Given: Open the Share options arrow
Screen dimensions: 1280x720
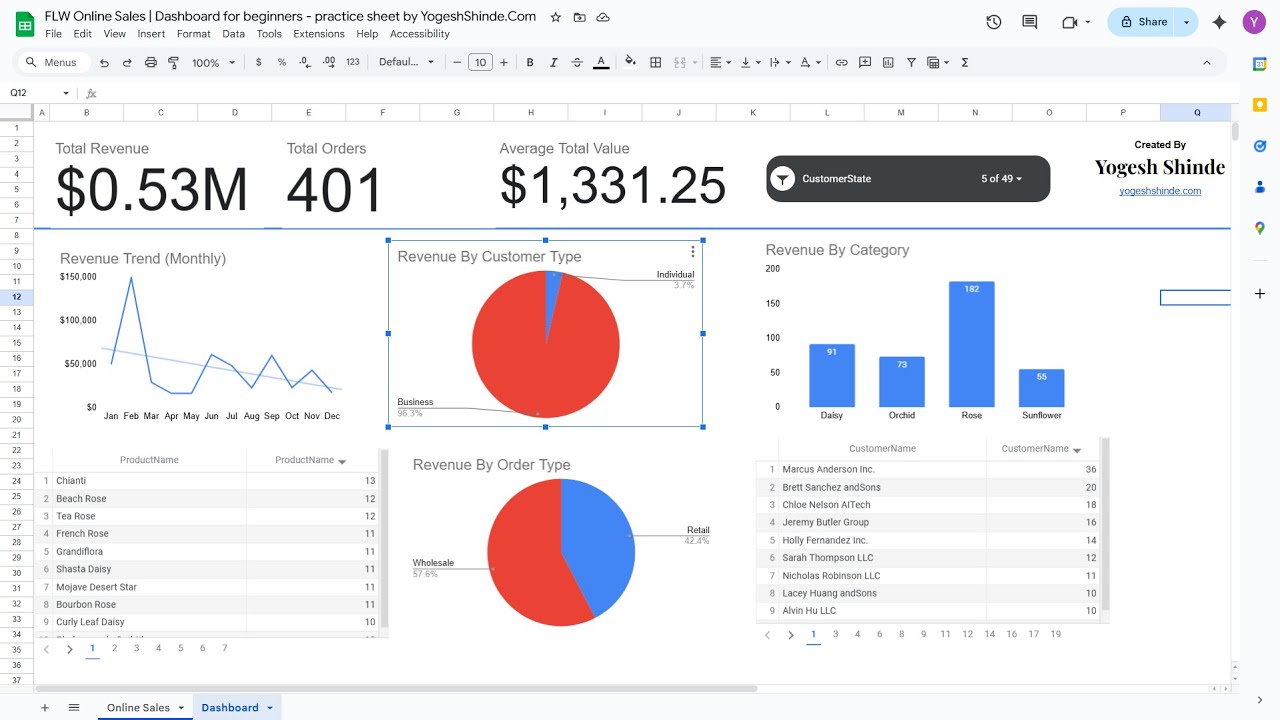Looking at the screenshot, I should [x=1187, y=22].
